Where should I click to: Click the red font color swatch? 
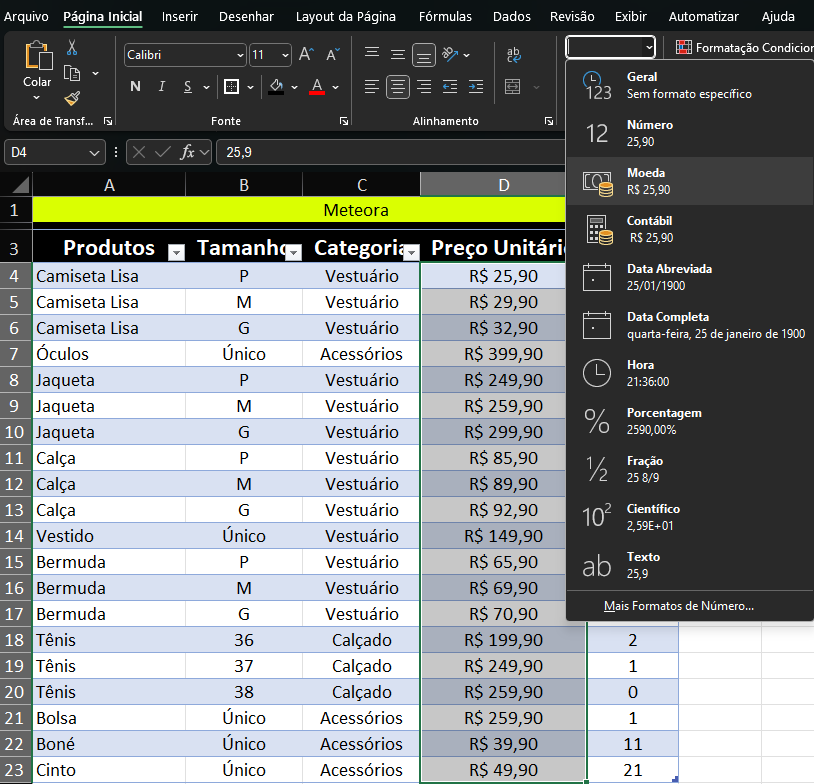pyautogui.click(x=317, y=88)
